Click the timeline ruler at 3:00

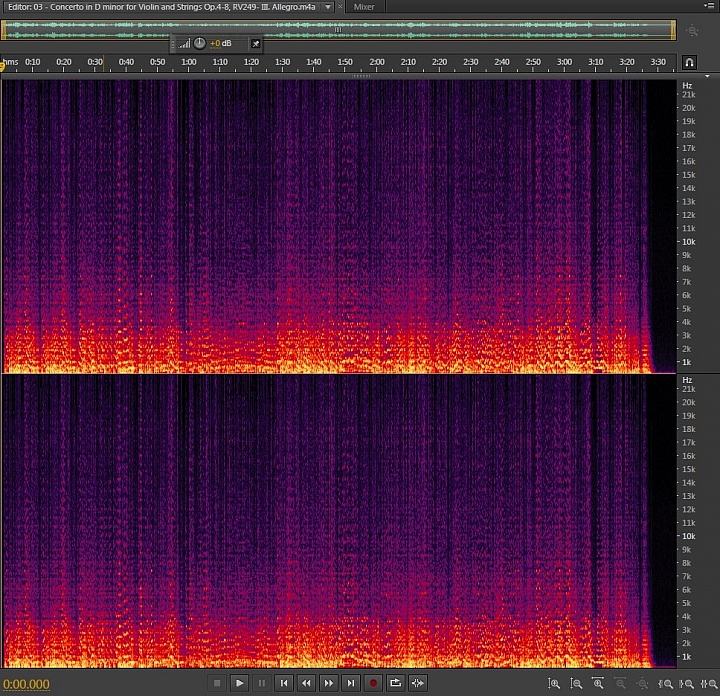pos(564,62)
